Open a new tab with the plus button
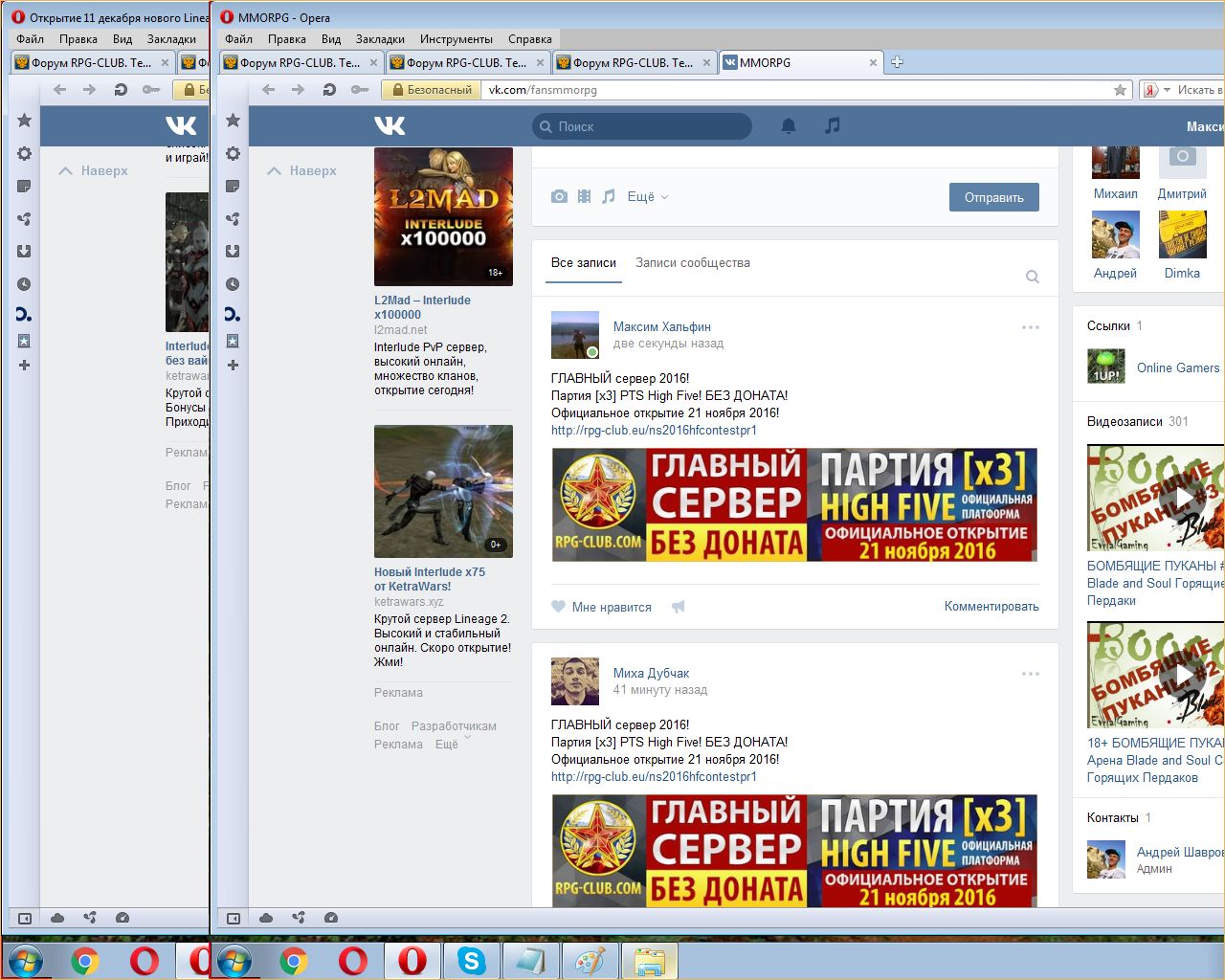Screen dimensions: 1225x980 point(897,62)
